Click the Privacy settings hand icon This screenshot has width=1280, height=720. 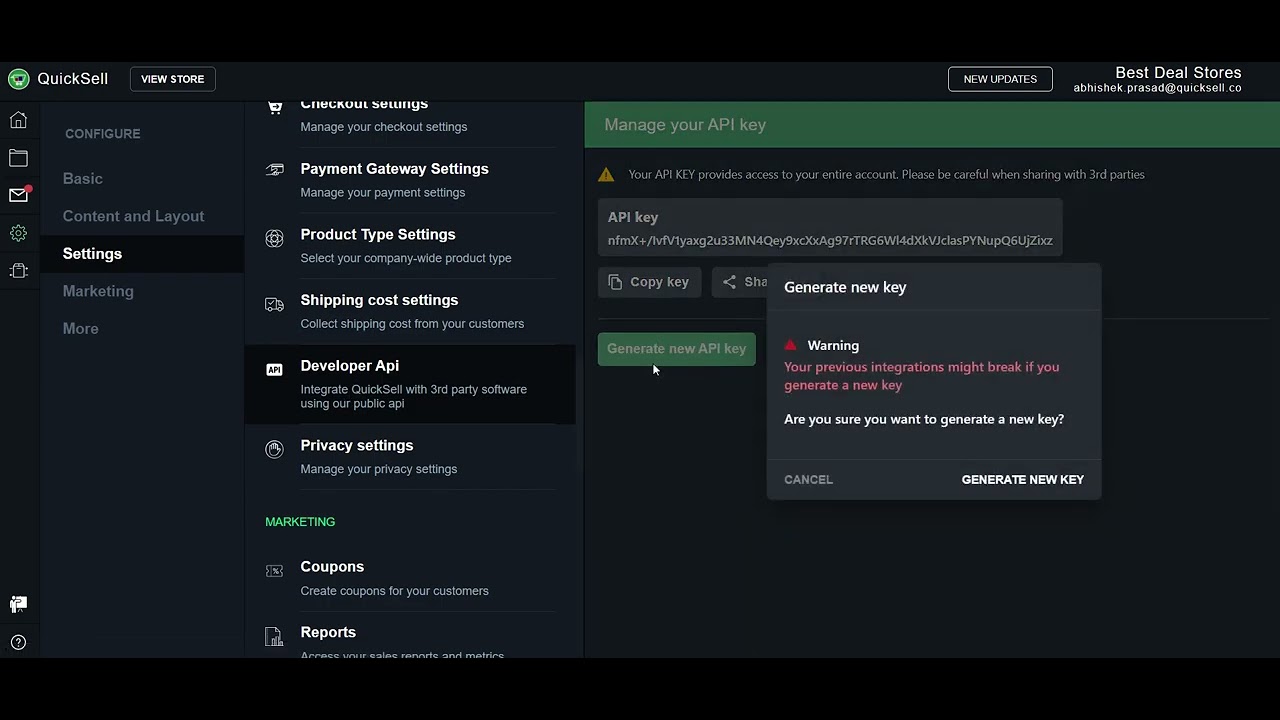coord(274,450)
